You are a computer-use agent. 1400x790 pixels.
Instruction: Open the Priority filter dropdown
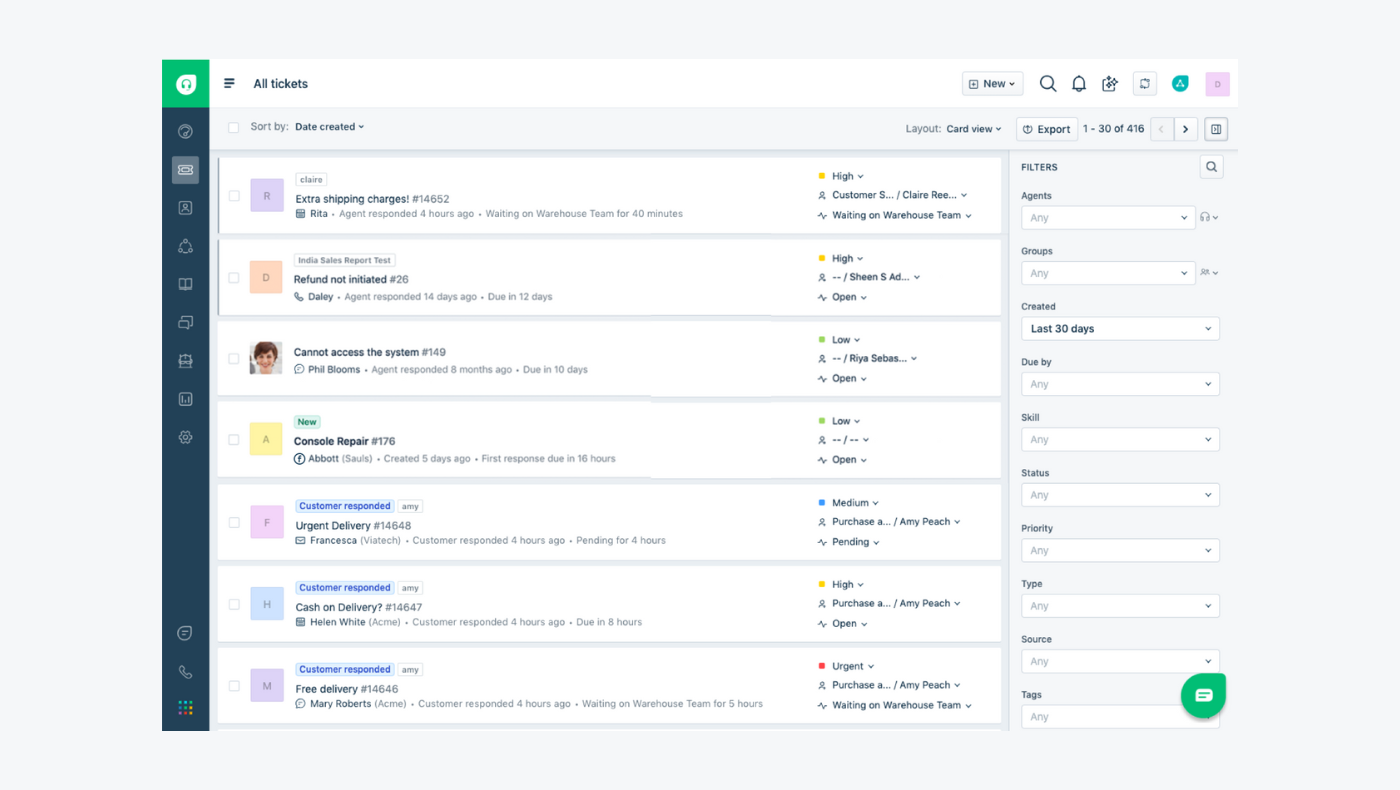pyautogui.click(x=1120, y=550)
